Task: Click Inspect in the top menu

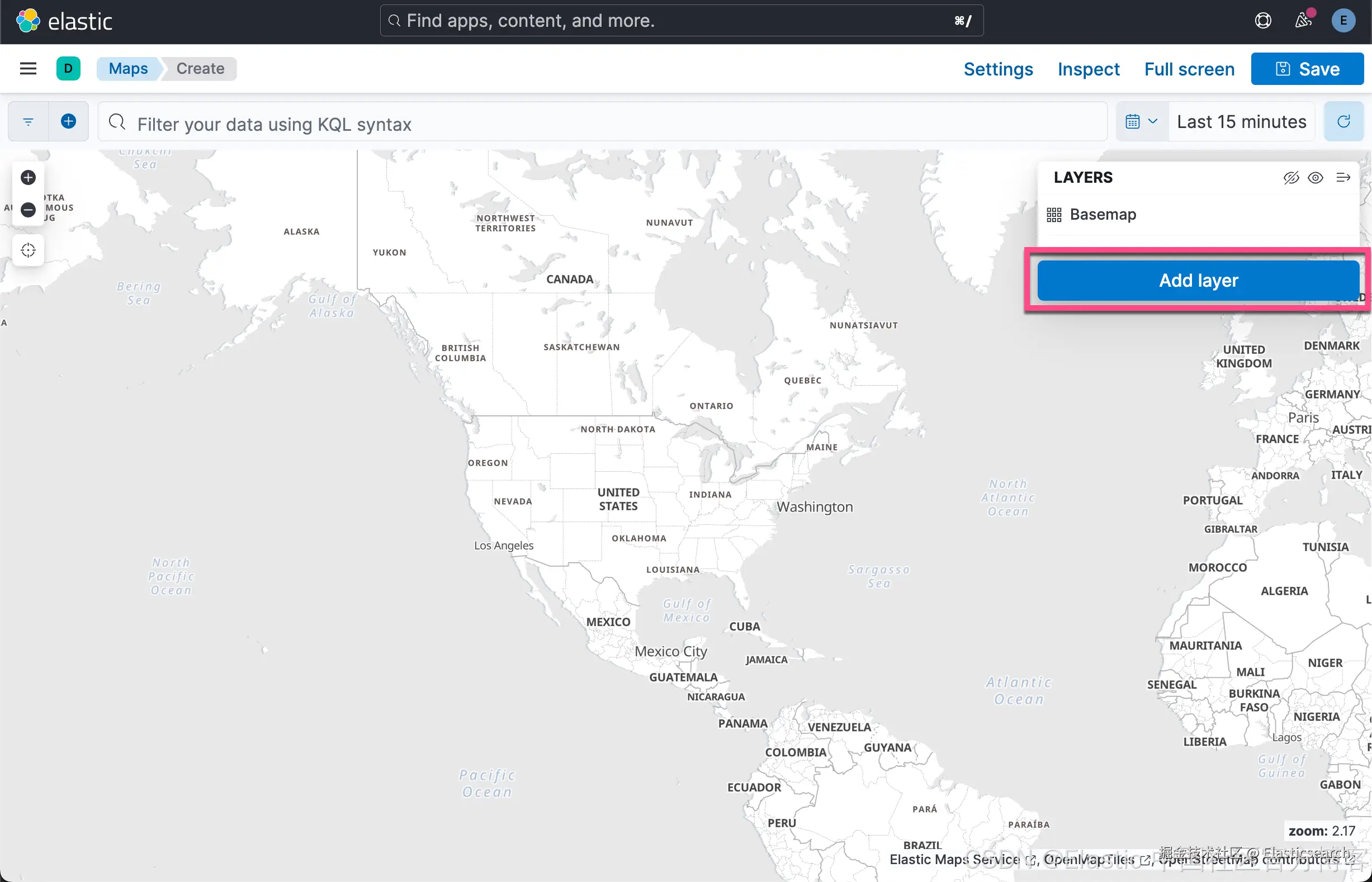Action: click(1088, 69)
